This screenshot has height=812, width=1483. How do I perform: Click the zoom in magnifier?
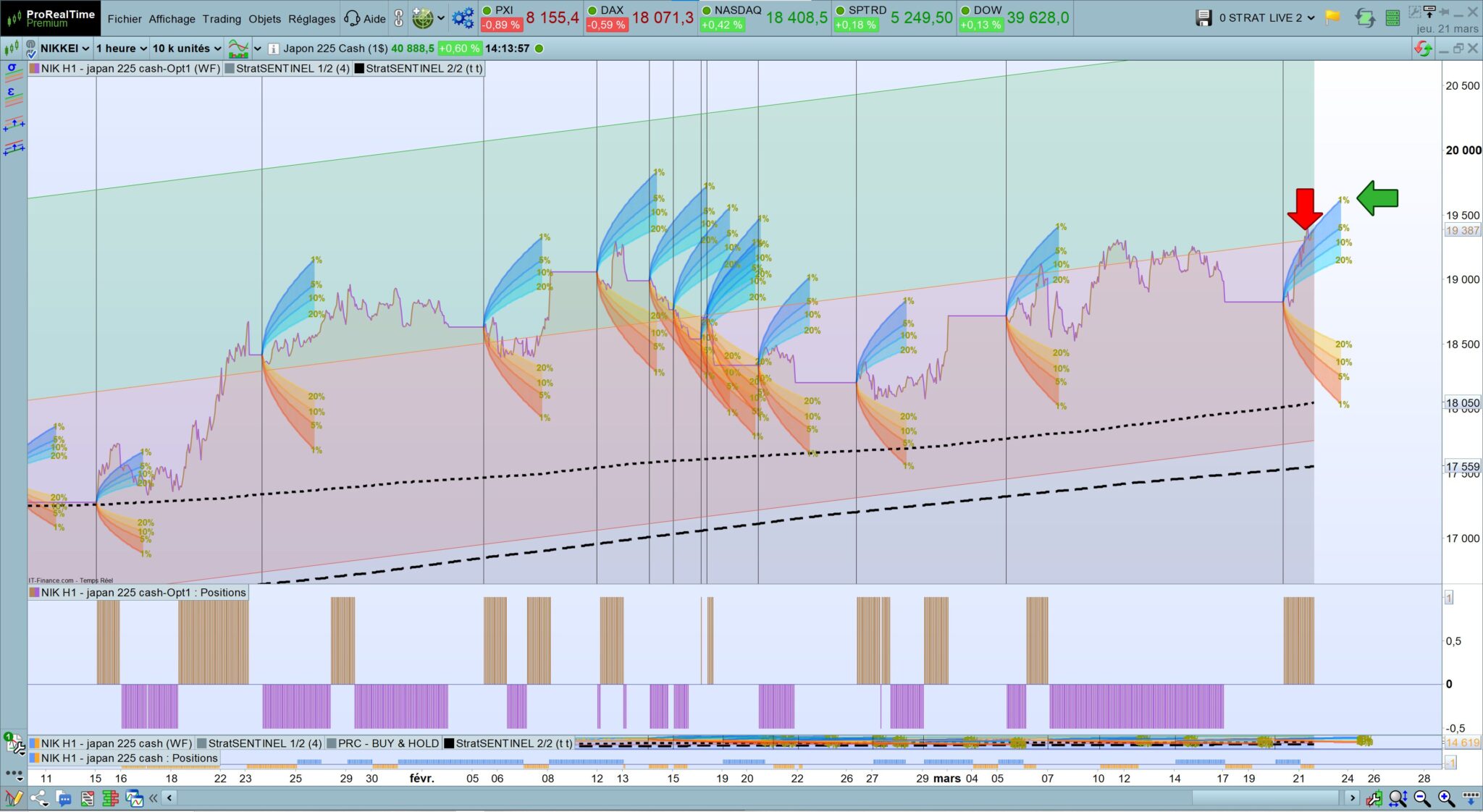point(1446,798)
